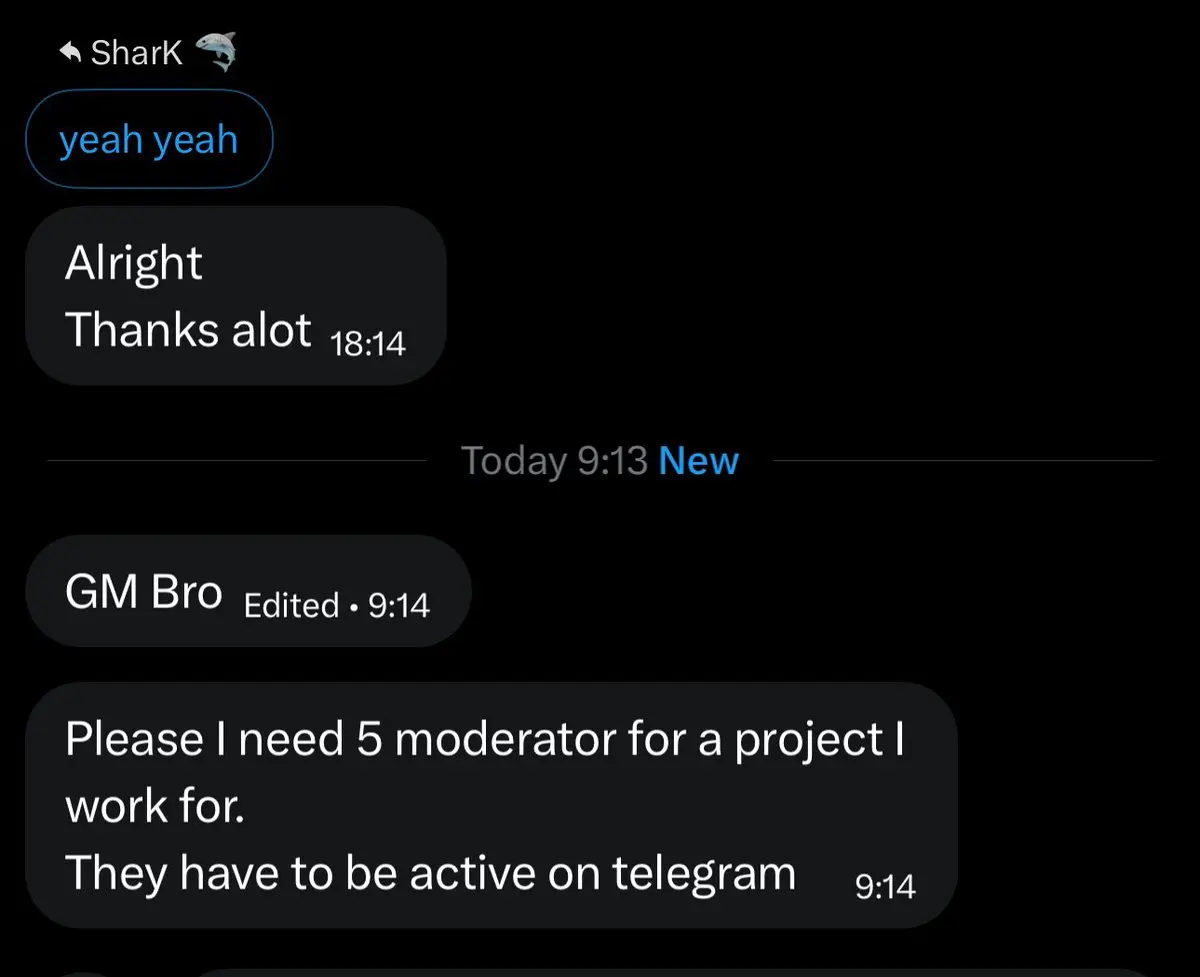Click the "Edited" label on GM Bro
This screenshot has height=977, width=1200.
click(291, 605)
